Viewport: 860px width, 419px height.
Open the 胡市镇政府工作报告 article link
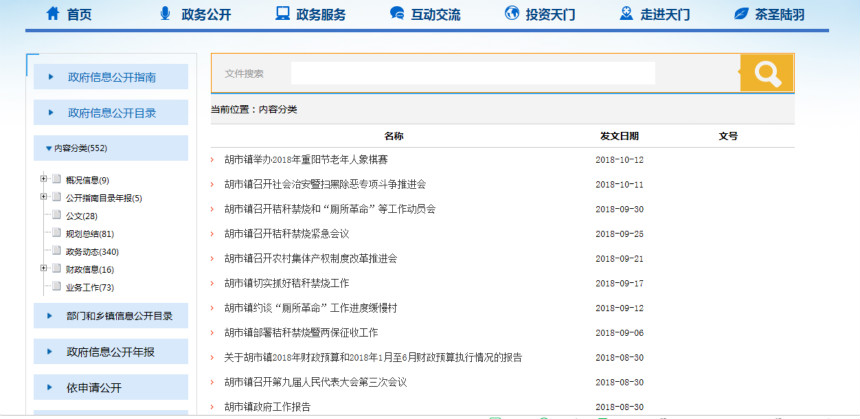(x=267, y=406)
